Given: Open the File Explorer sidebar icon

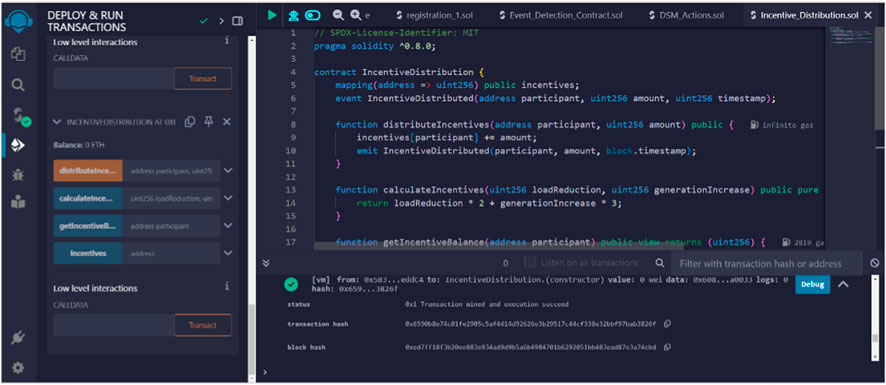Looking at the screenshot, I should pos(18,54).
